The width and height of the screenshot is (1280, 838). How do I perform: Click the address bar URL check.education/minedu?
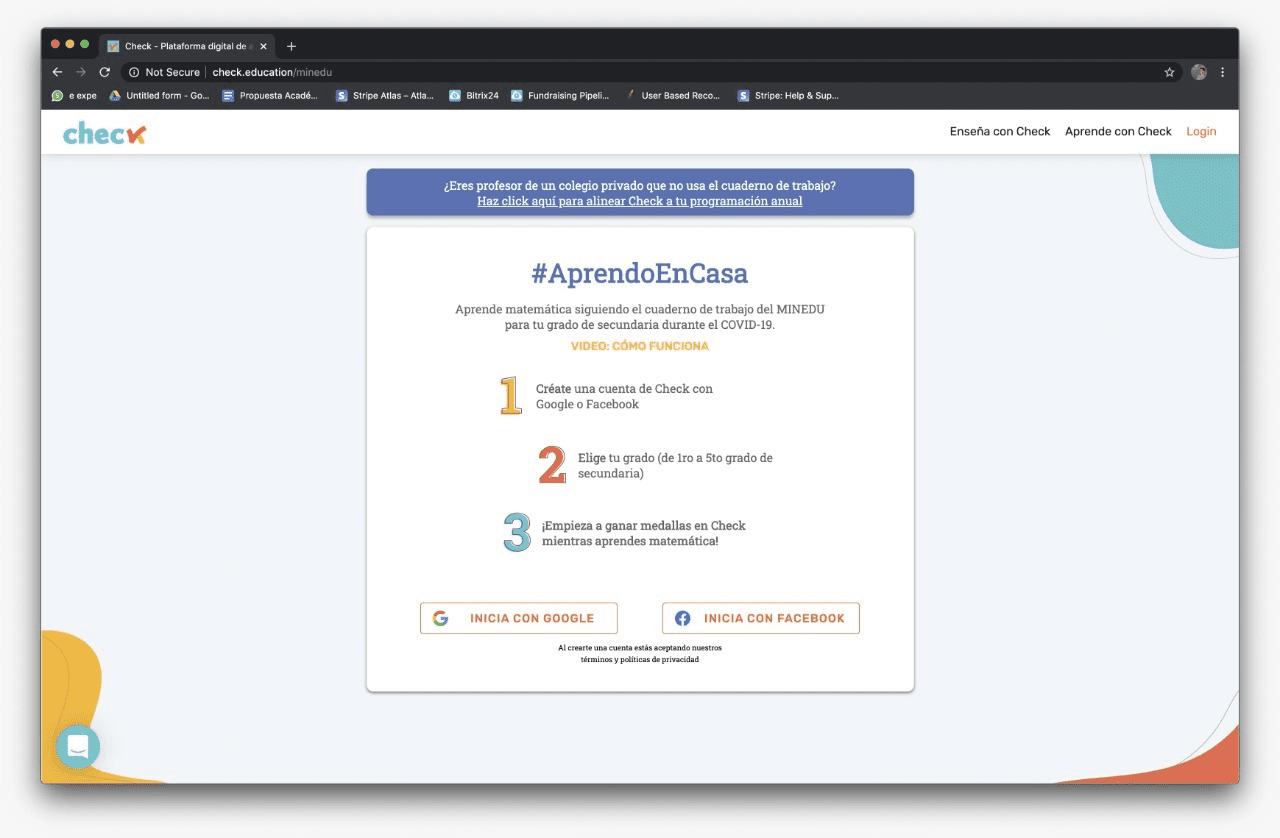point(272,72)
